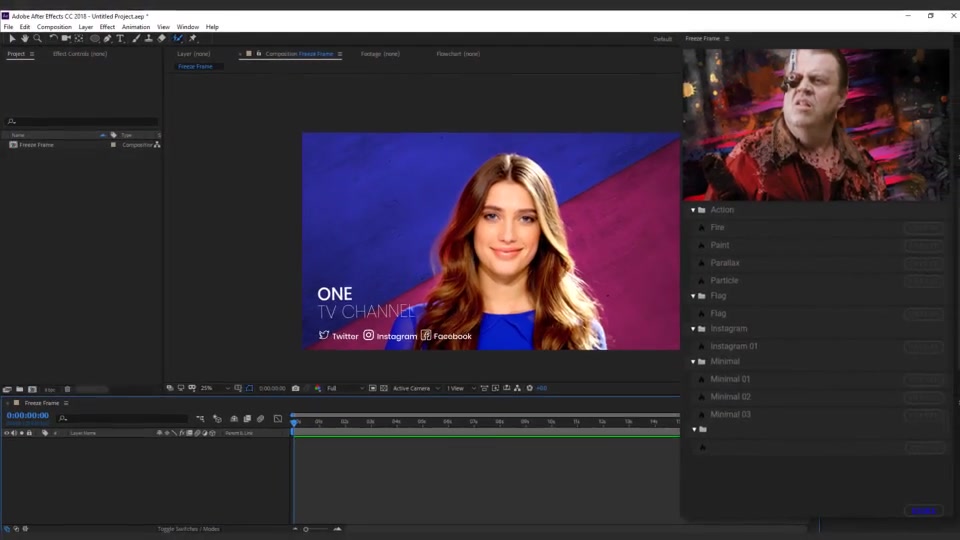This screenshot has width=960, height=540.
Task: Enable frame blending for the composition
Action: pos(247,419)
